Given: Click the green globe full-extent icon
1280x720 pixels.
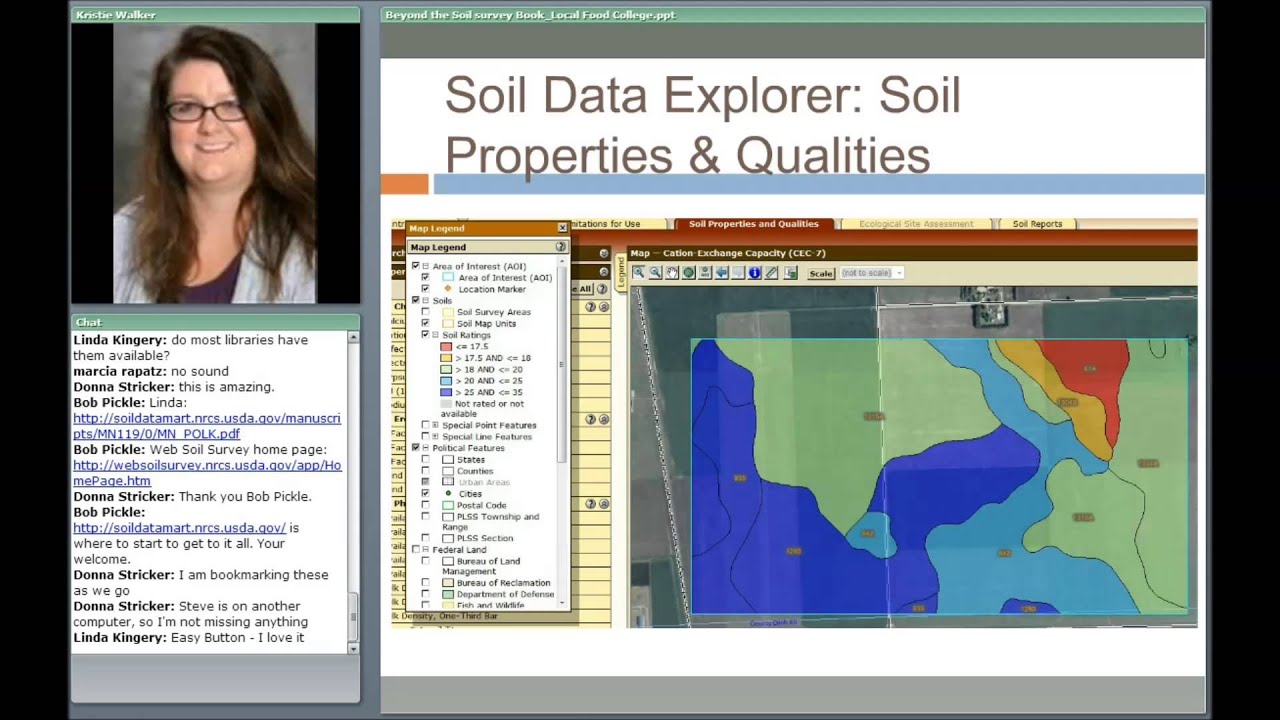Looking at the screenshot, I should click(x=689, y=273).
